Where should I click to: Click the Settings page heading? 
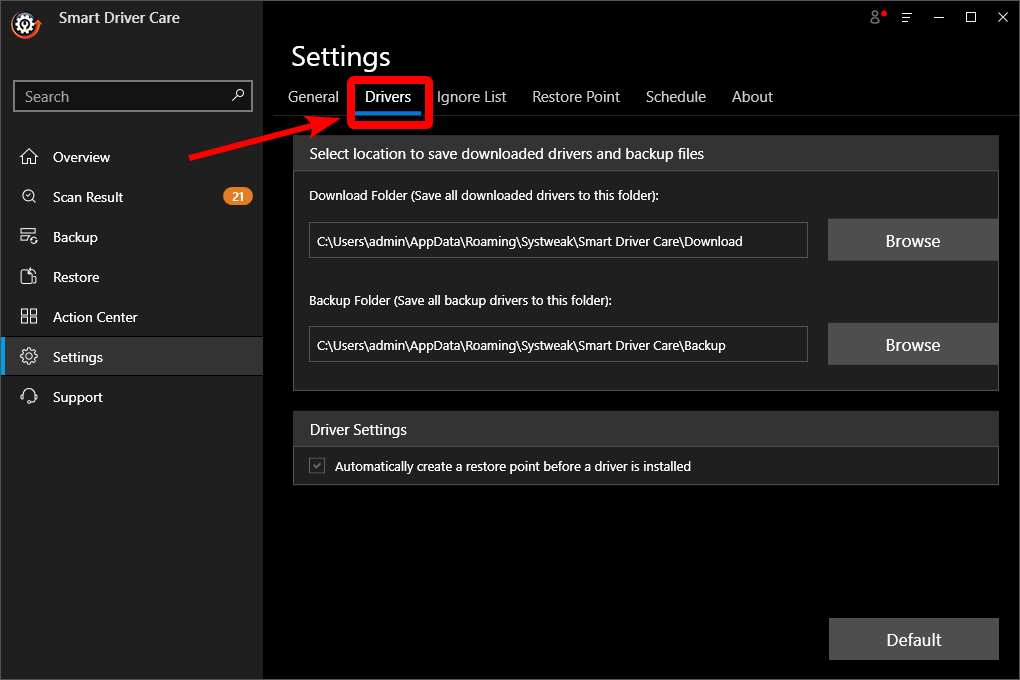pyautogui.click(x=340, y=57)
